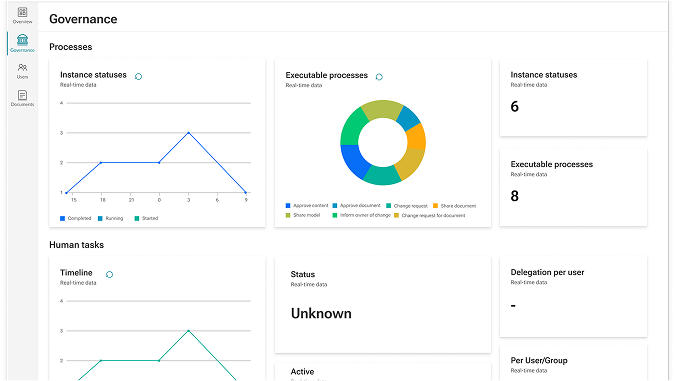Screen dimensions: 675x381
Task: Open the Delegation per user card
Action: tap(573, 296)
